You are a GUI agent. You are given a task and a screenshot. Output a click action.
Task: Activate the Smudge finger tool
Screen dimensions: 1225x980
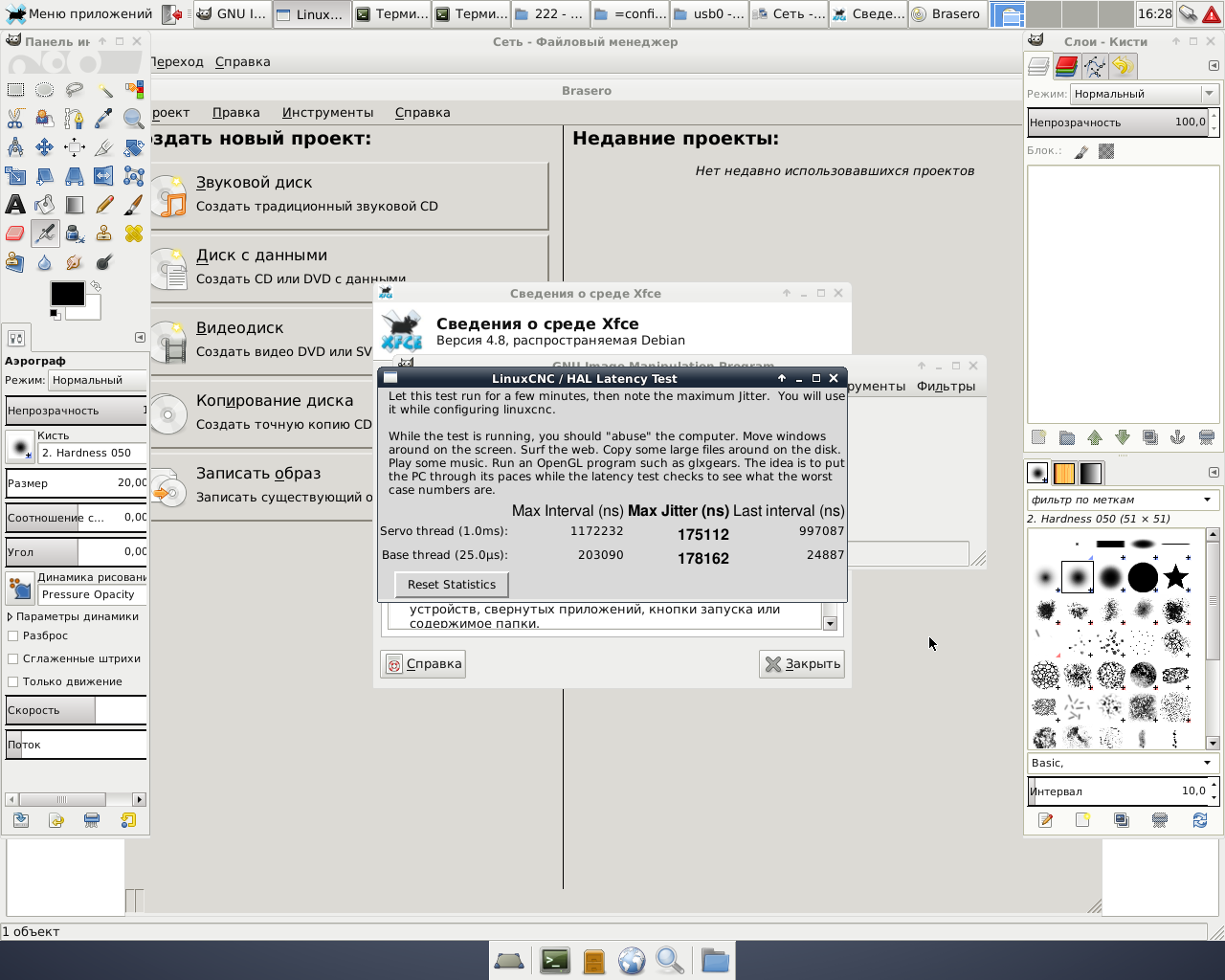pyautogui.click(x=75, y=262)
